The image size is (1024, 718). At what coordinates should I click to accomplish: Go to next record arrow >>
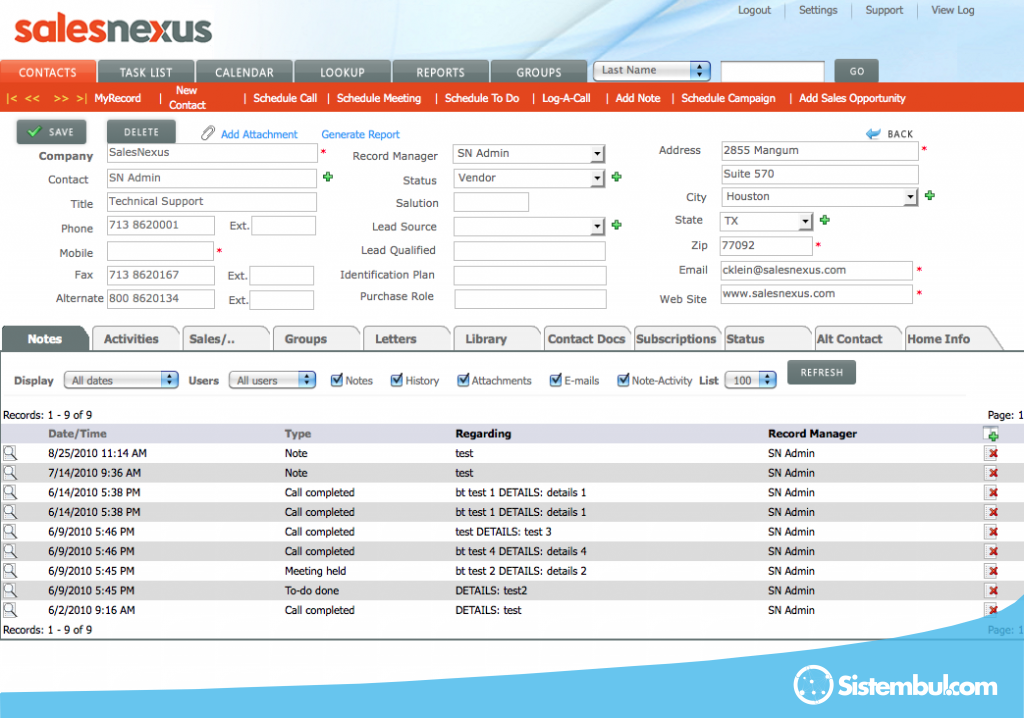(61, 98)
